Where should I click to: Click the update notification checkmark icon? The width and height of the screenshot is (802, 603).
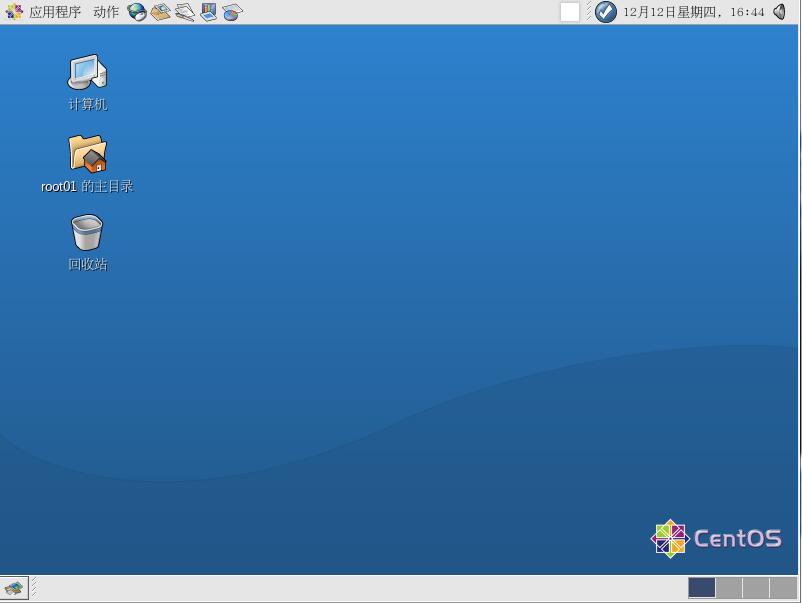[606, 12]
